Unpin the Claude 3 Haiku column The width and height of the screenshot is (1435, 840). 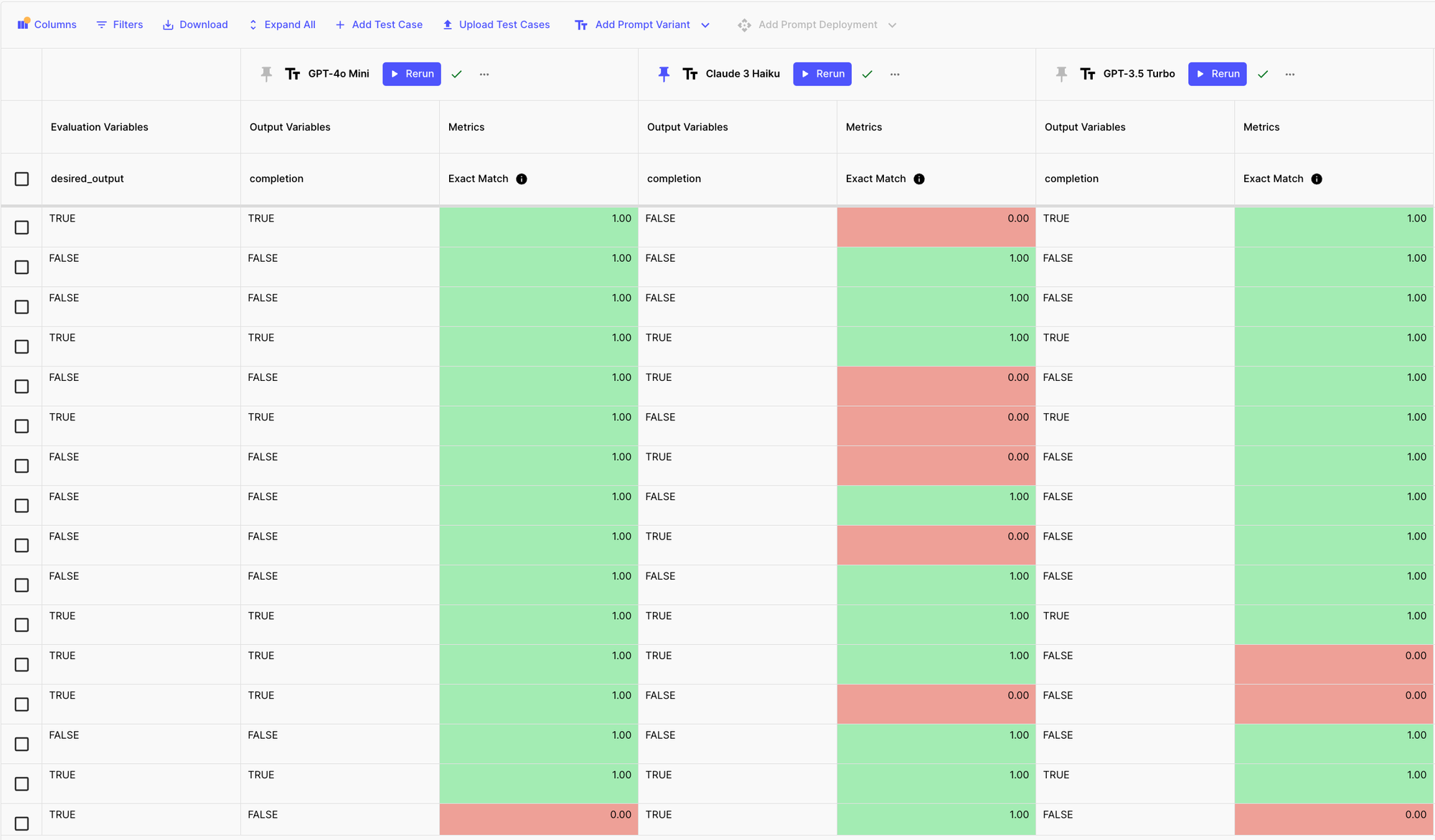(x=664, y=74)
